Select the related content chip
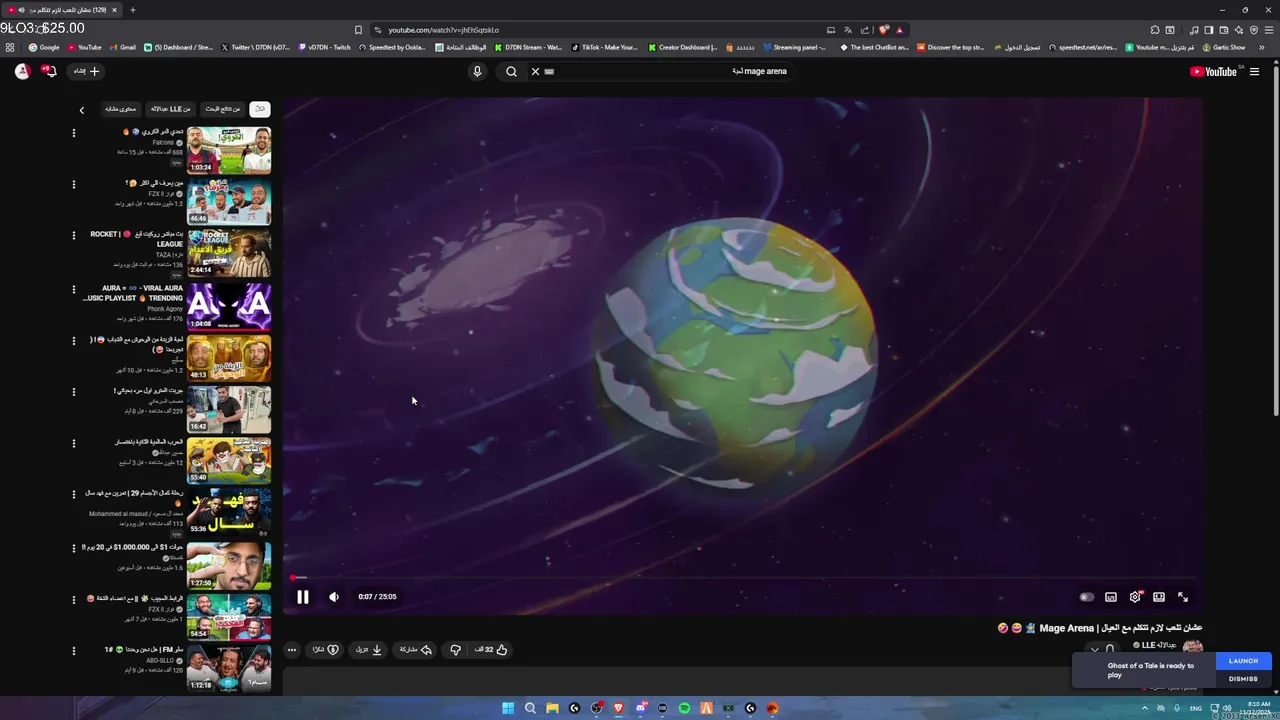 120,109
